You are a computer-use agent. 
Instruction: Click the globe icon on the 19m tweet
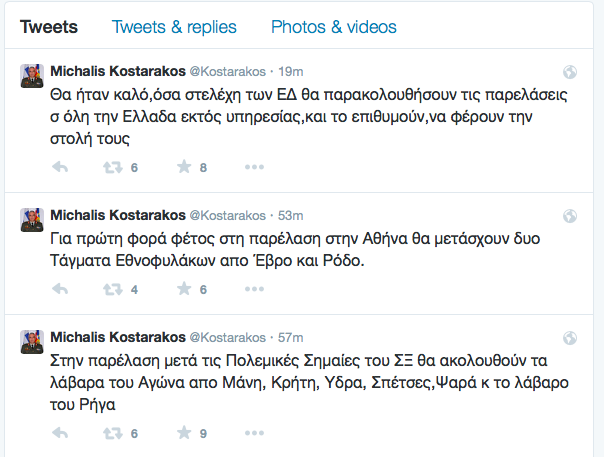click(x=570, y=72)
